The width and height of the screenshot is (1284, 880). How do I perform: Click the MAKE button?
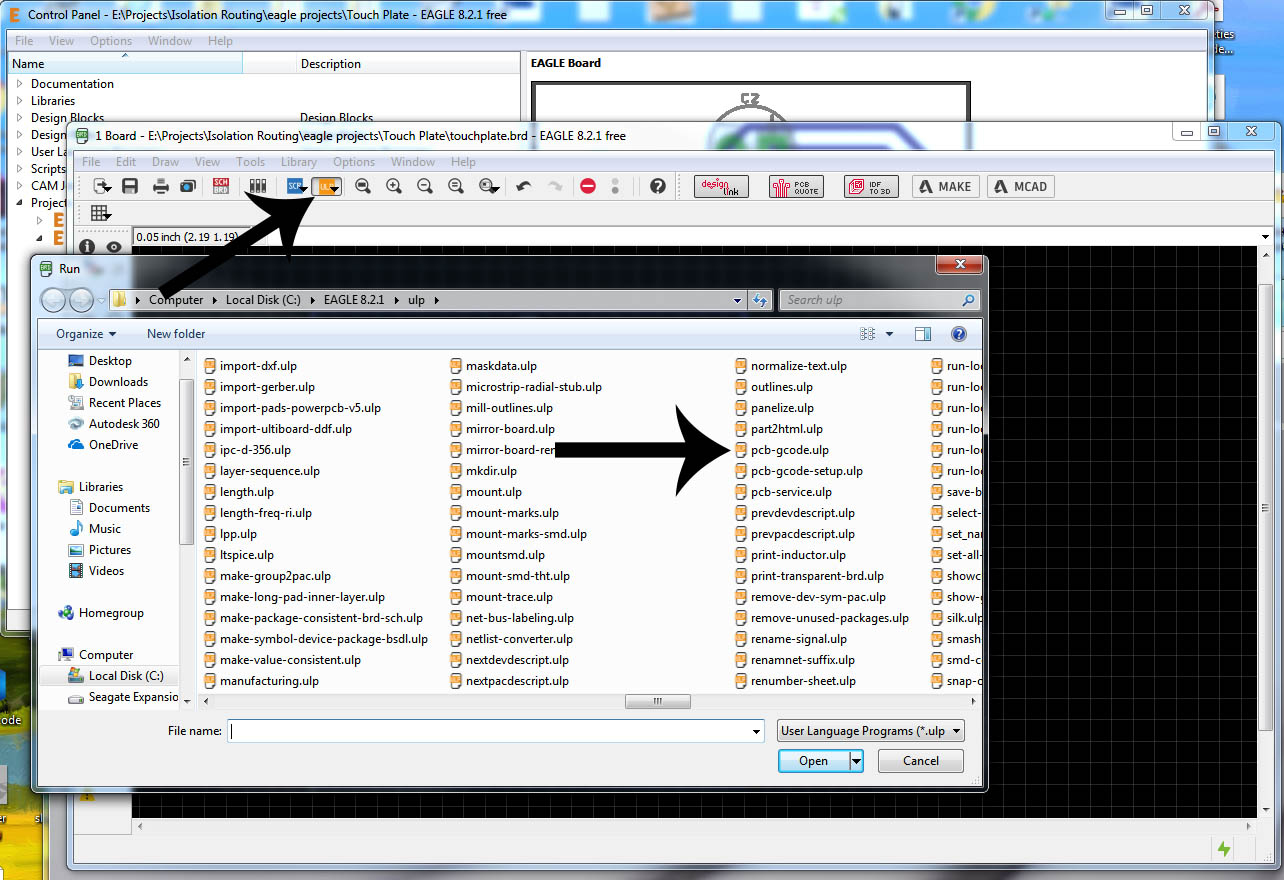click(x=945, y=186)
